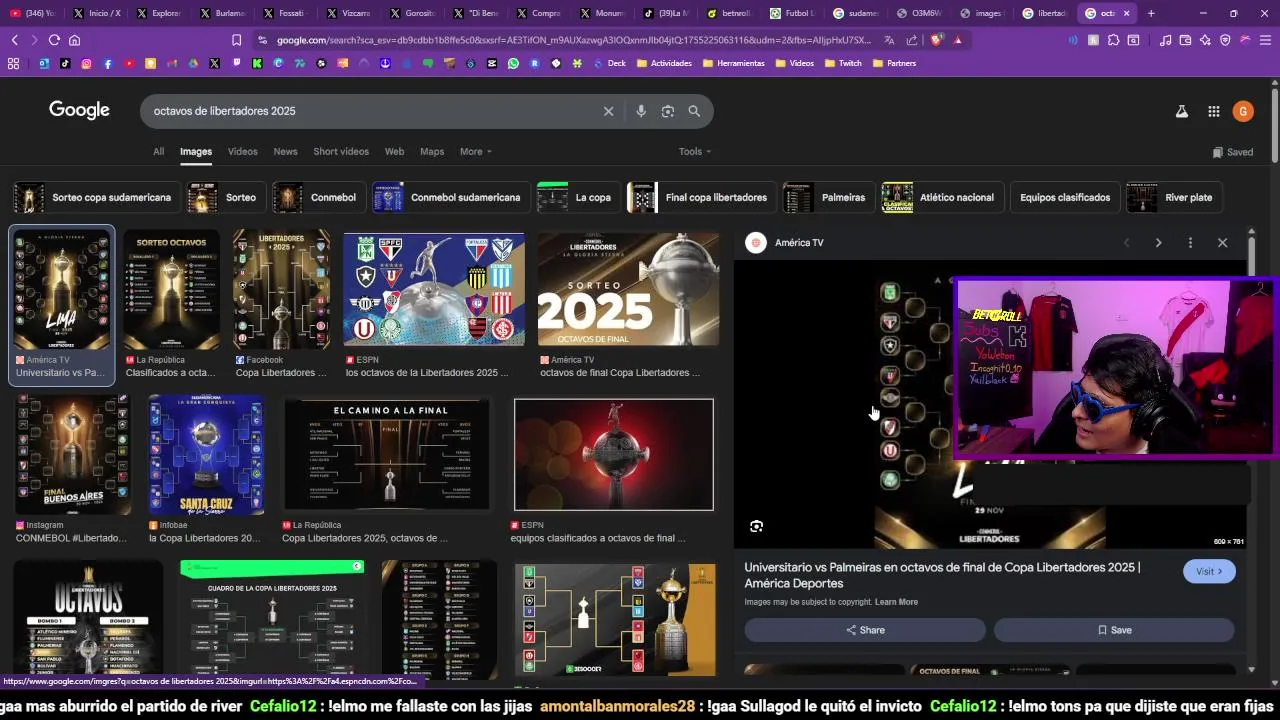The width and height of the screenshot is (1280, 720).
Task: Expand the More search filter dropdown
Action: pos(476,152)
